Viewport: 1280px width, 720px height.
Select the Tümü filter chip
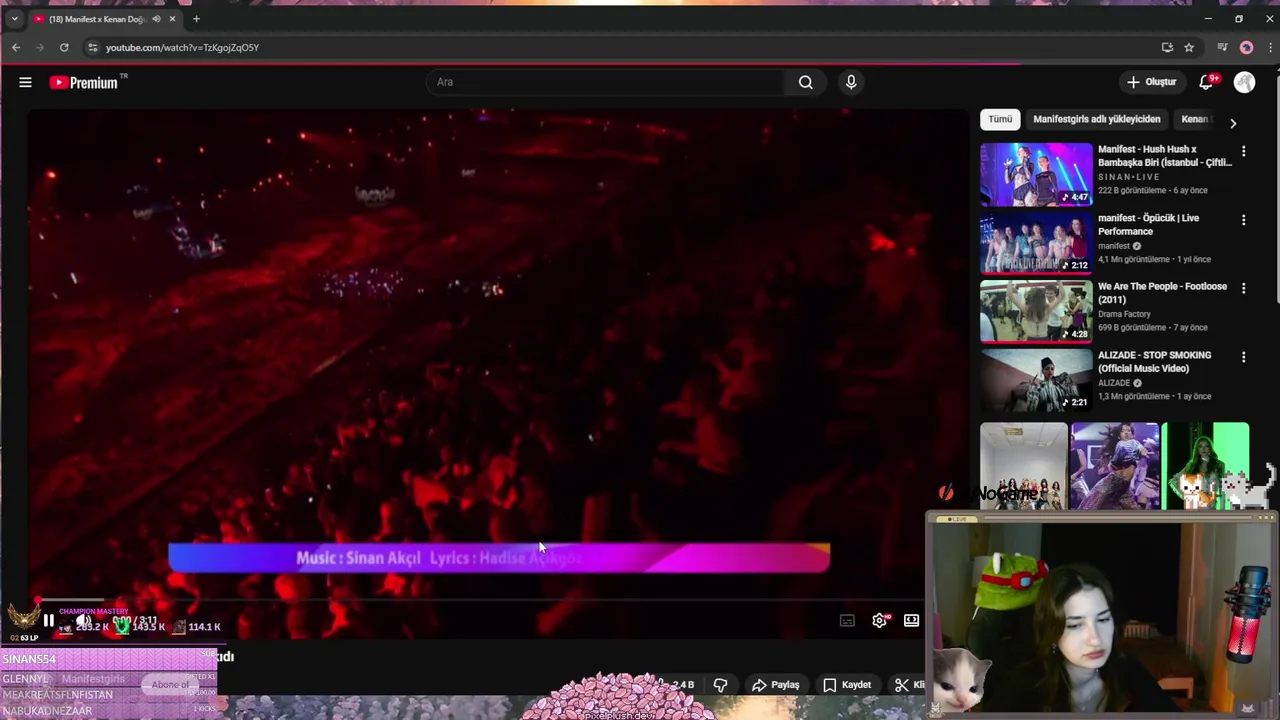(1000, 119)
